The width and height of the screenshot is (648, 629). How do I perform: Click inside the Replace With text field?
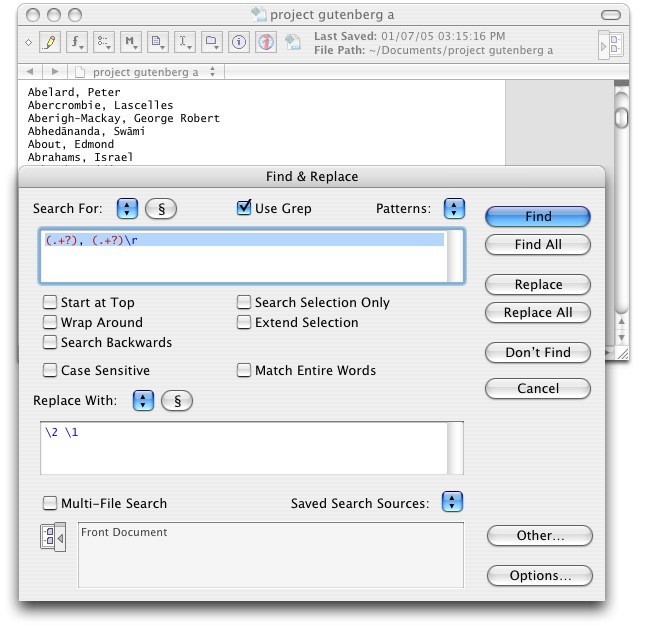point(252,448)
